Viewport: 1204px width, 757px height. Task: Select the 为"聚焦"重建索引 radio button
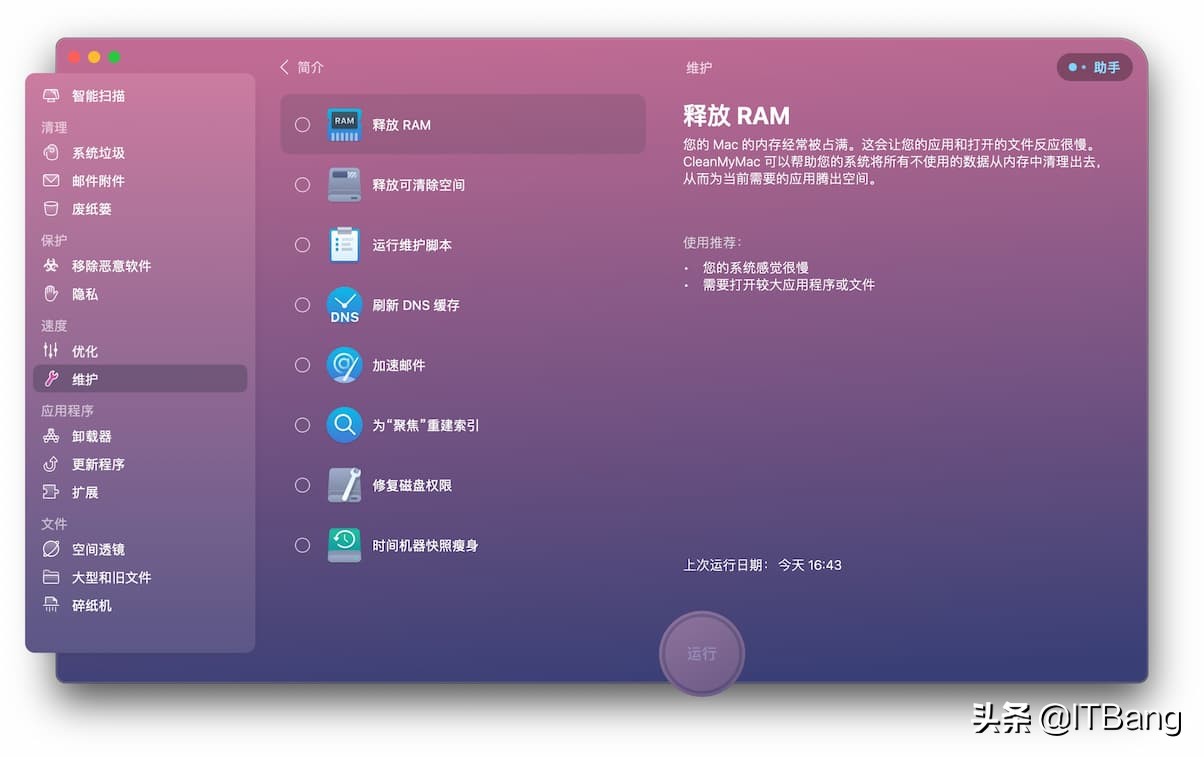coord(302,425)
